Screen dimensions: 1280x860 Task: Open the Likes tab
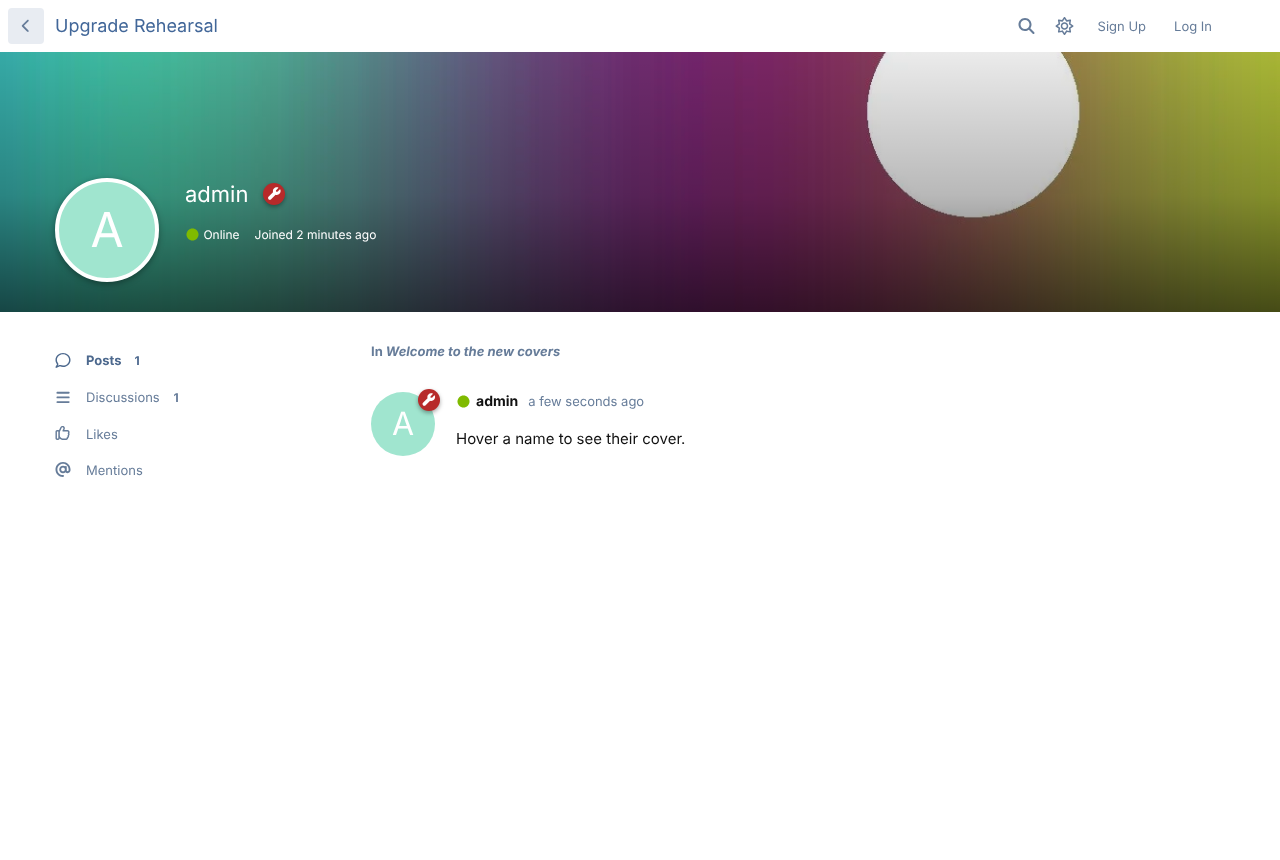(x=86, y=434)
